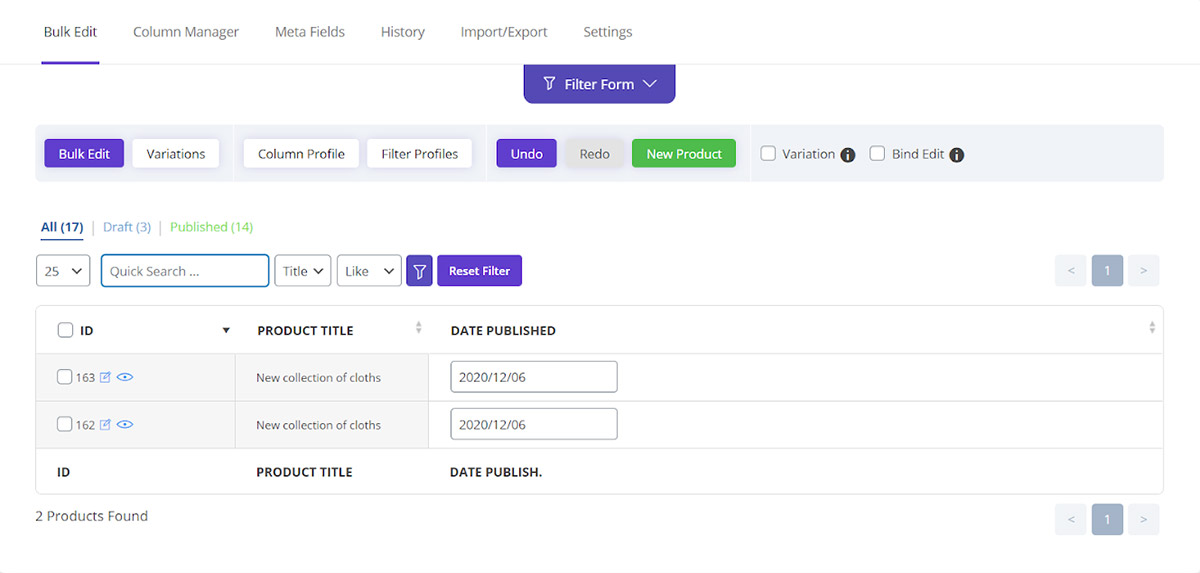The width and height of the screenshot is (1200, 573).
Task: Go to previous page in bottom pagination
Action: pyautogui.click(x=1070, y=519)
